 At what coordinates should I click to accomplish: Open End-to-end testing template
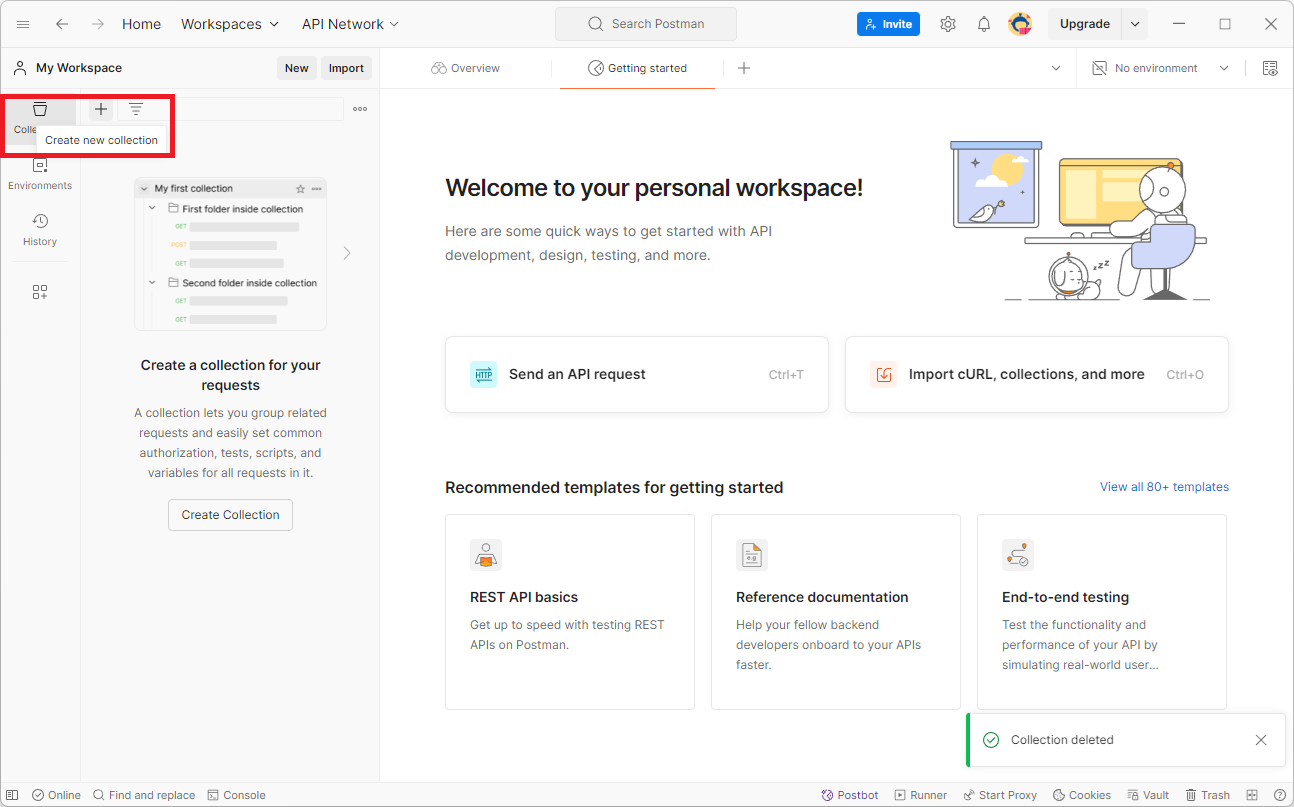coord(1102,612)
